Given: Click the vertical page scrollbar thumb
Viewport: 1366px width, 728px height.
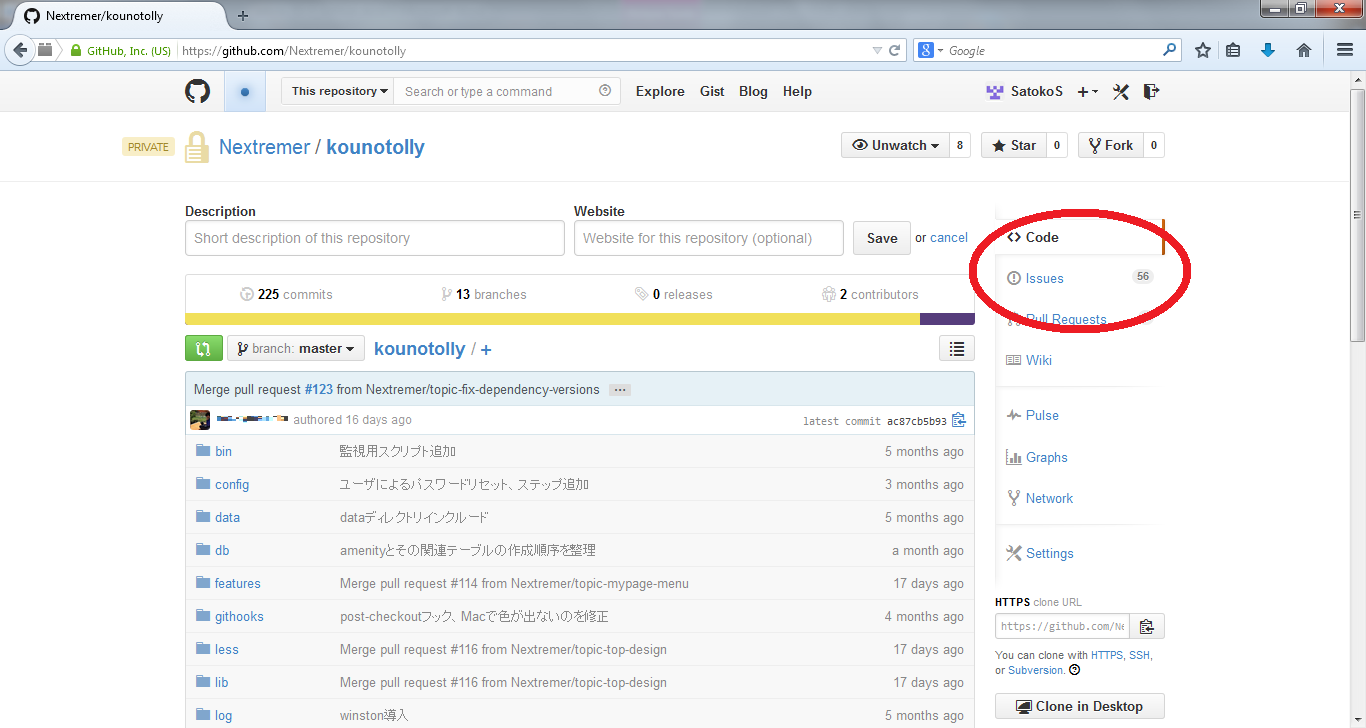Looking at the screenshot, I should [x=1357, y=215].
